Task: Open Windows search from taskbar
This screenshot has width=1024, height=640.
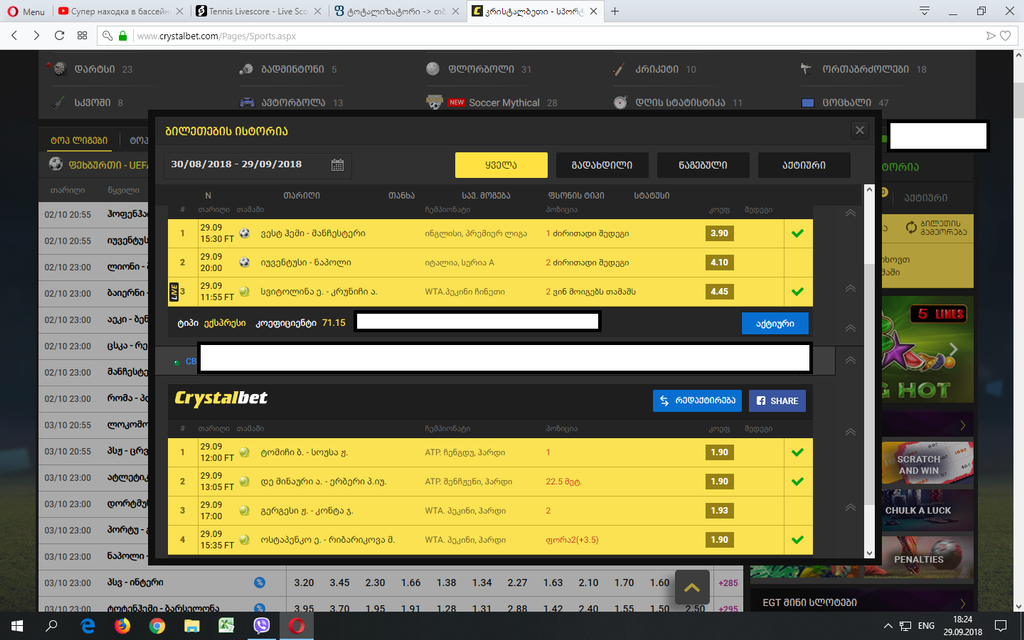Action: coord(51,626)
